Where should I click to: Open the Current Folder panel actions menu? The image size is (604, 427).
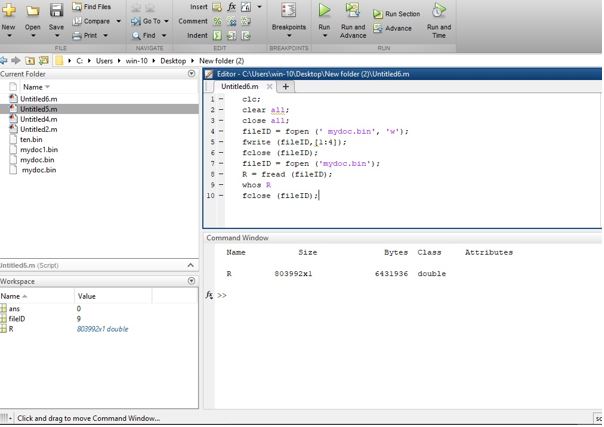coord(191,74)
